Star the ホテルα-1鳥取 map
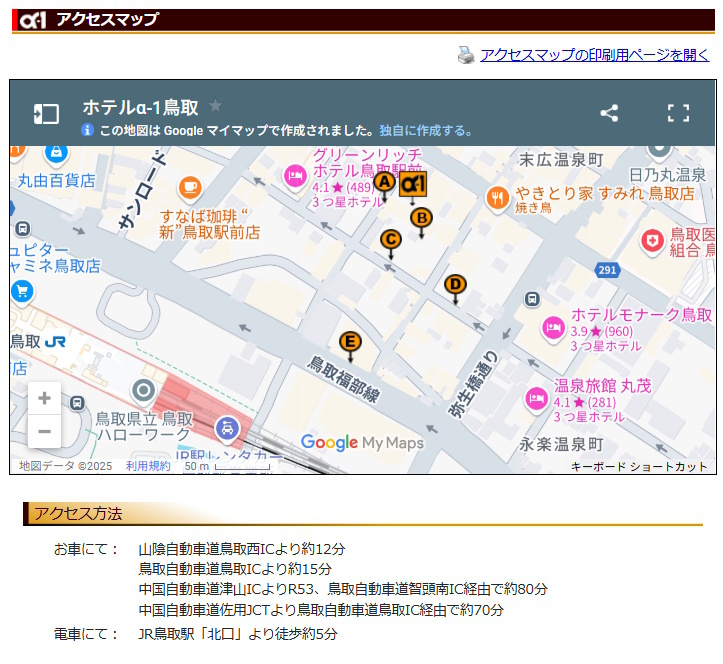 click(x=215, y=106)
